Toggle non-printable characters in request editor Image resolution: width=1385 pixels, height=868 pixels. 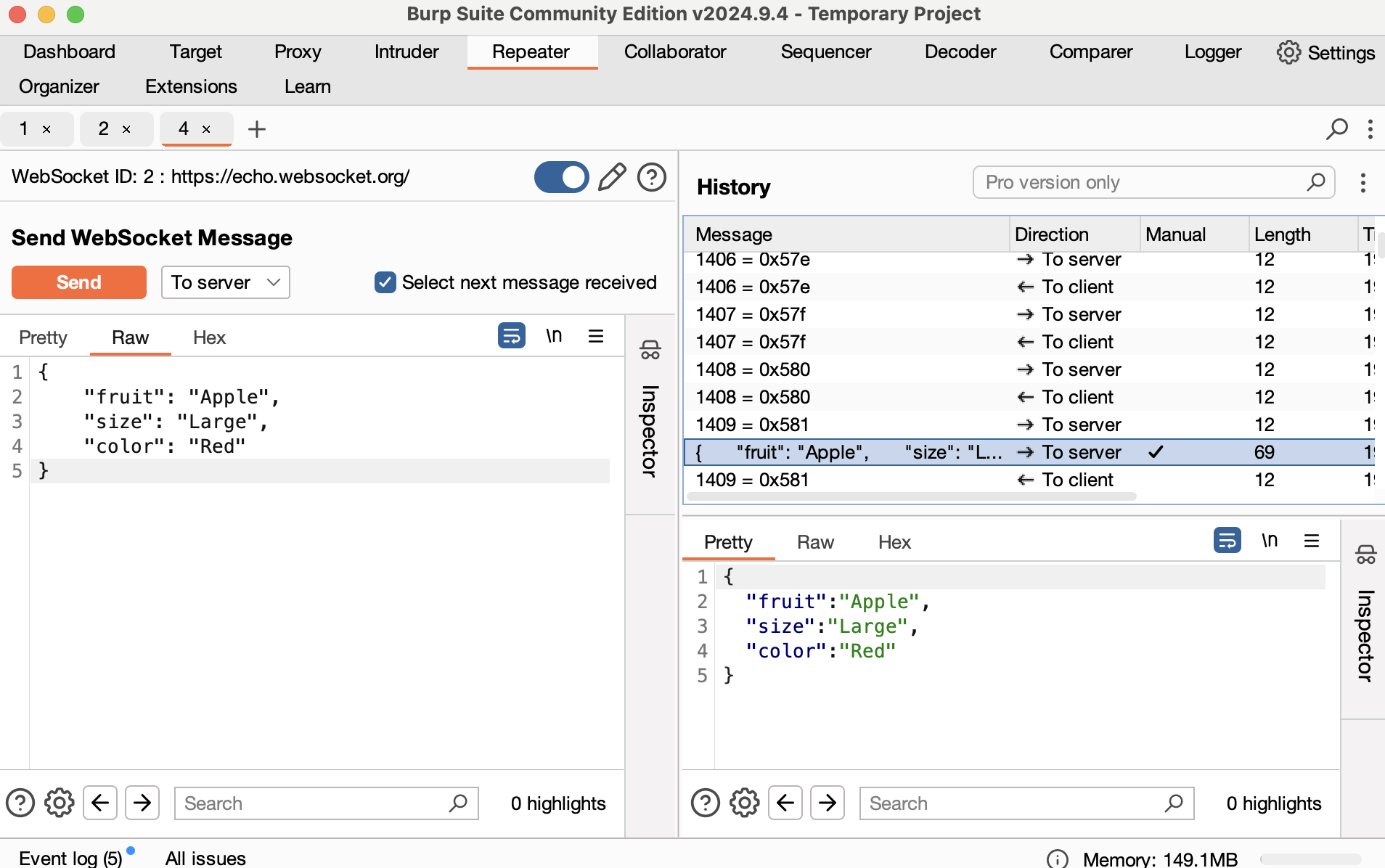(x=554, y=335)
